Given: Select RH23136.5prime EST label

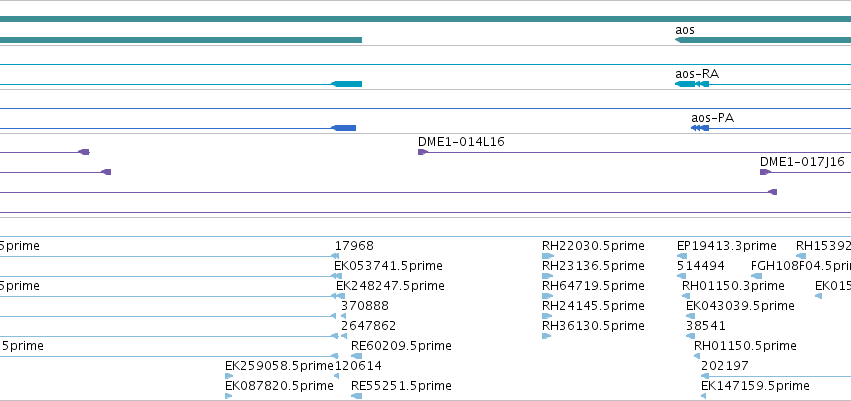Looking at the screenshot, I should [x=593, y=266].
